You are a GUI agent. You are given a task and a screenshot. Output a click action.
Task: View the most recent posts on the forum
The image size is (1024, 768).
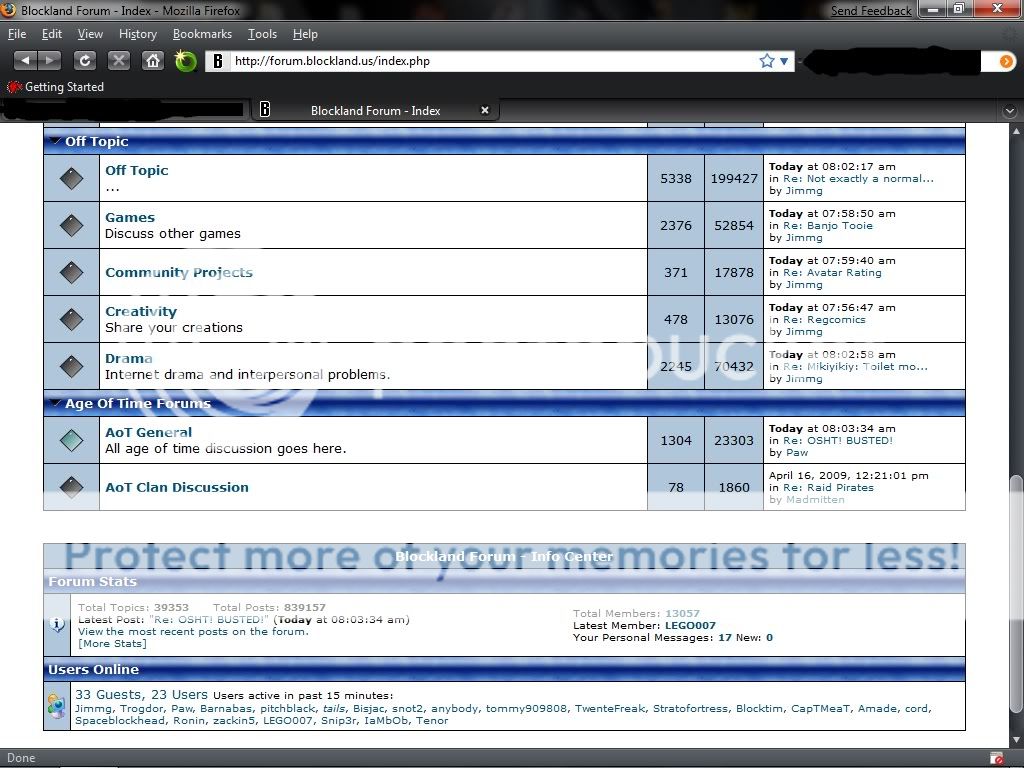click(x=193, y=632)
